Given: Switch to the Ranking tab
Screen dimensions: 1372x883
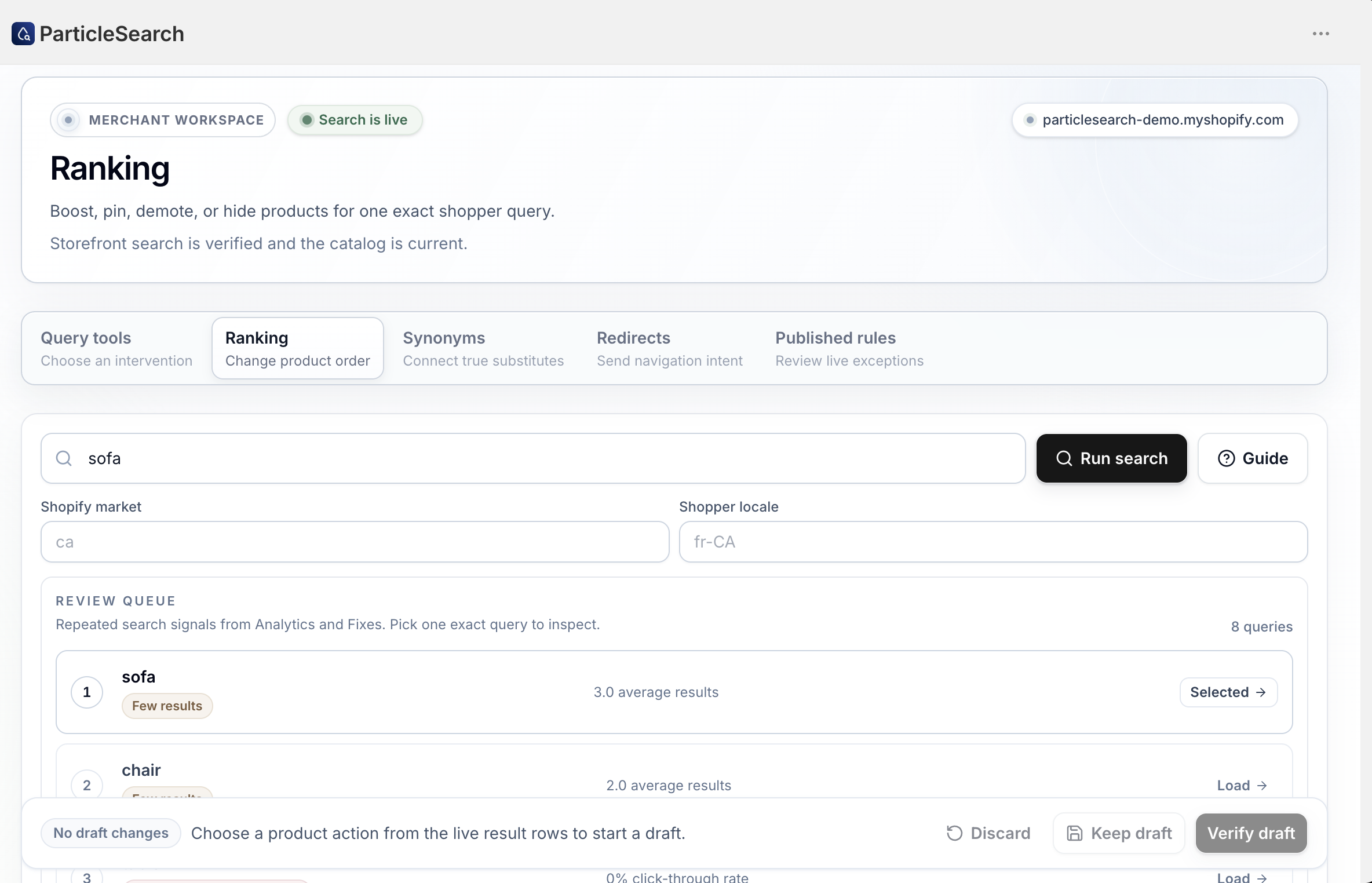Looking at the screenshot, I should point(298,348).
